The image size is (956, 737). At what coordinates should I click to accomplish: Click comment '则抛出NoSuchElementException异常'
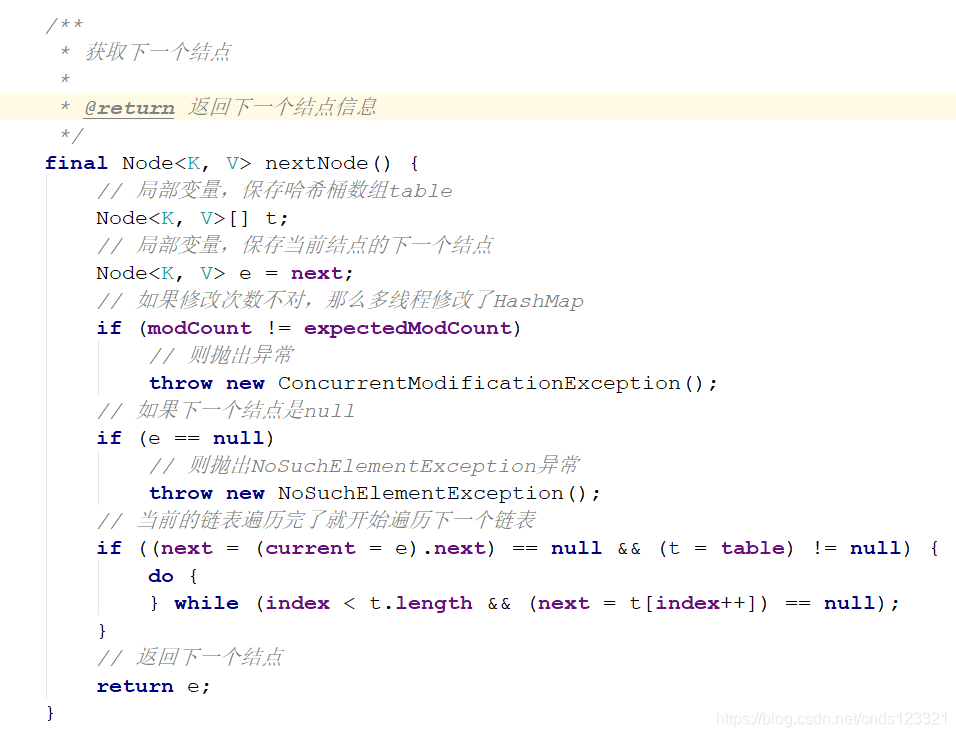tap(365, 465)
